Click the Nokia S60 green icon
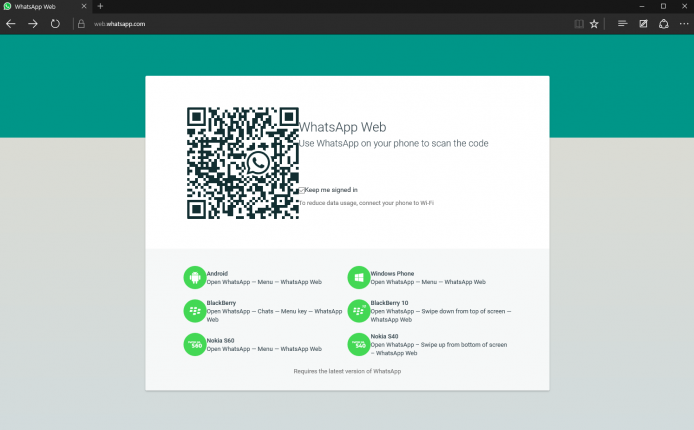 tap(195, 344)
